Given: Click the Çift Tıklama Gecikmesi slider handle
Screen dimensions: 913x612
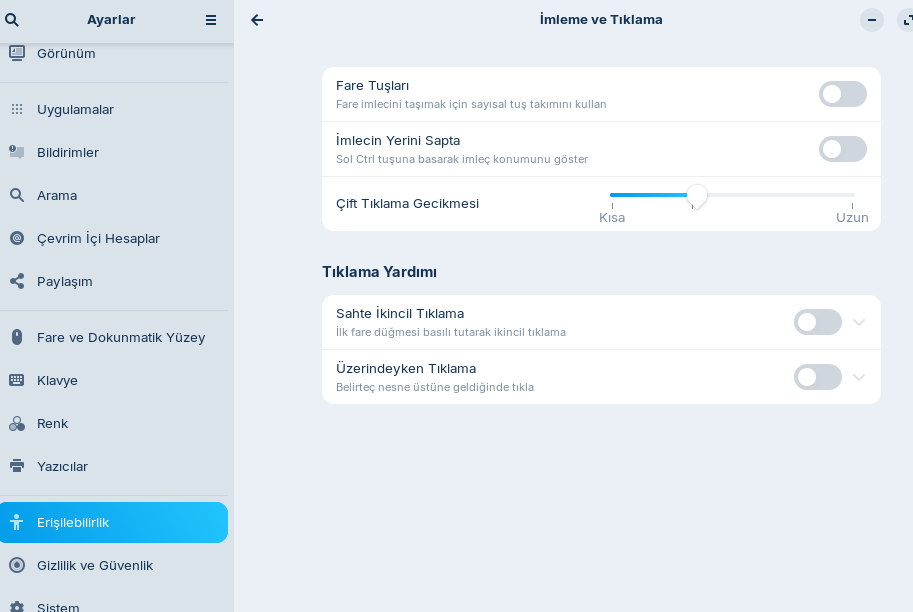Looking at the screenshot, I should coord(697,196).
